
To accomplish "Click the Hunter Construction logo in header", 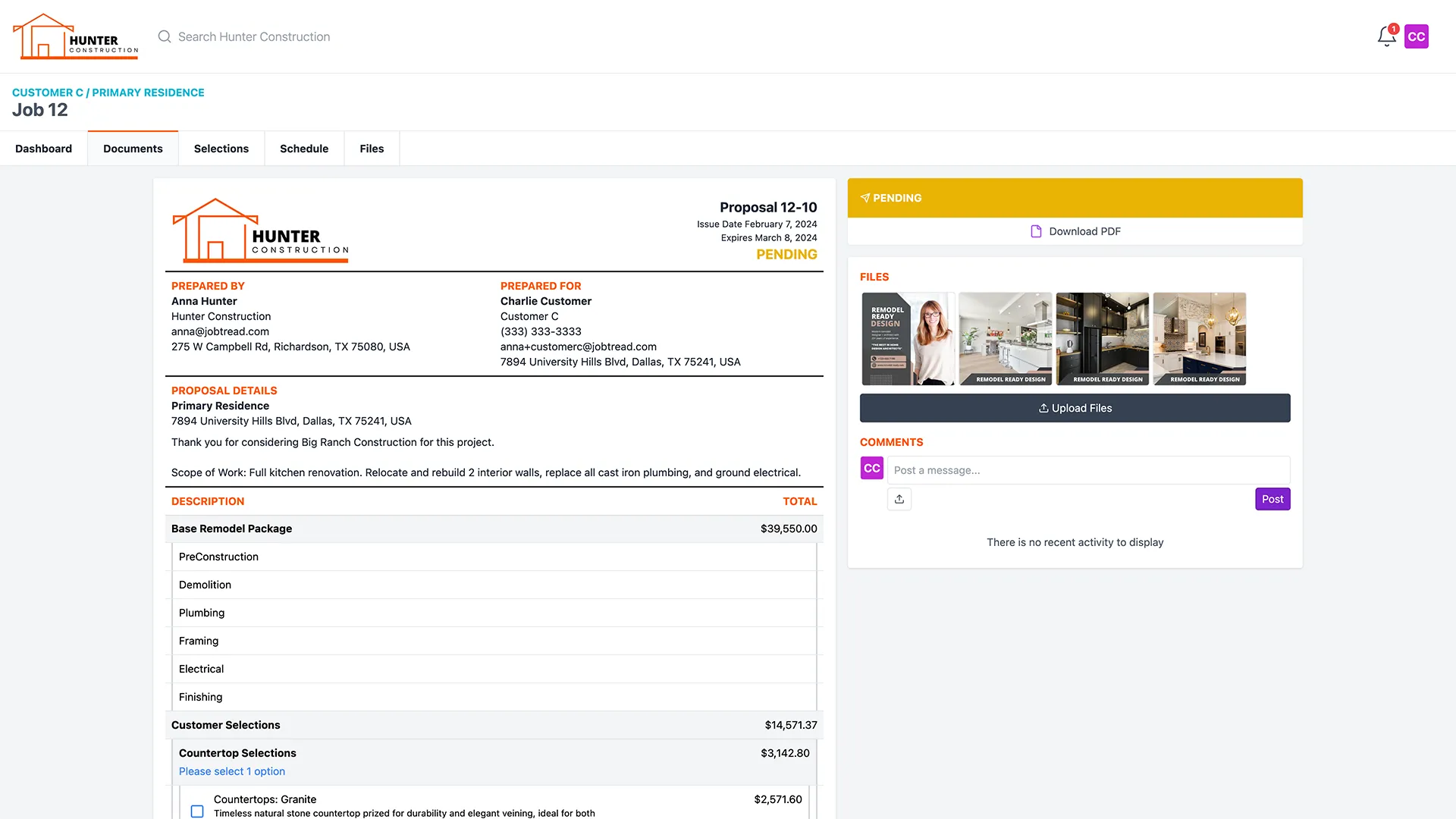I will click(74, 36).
